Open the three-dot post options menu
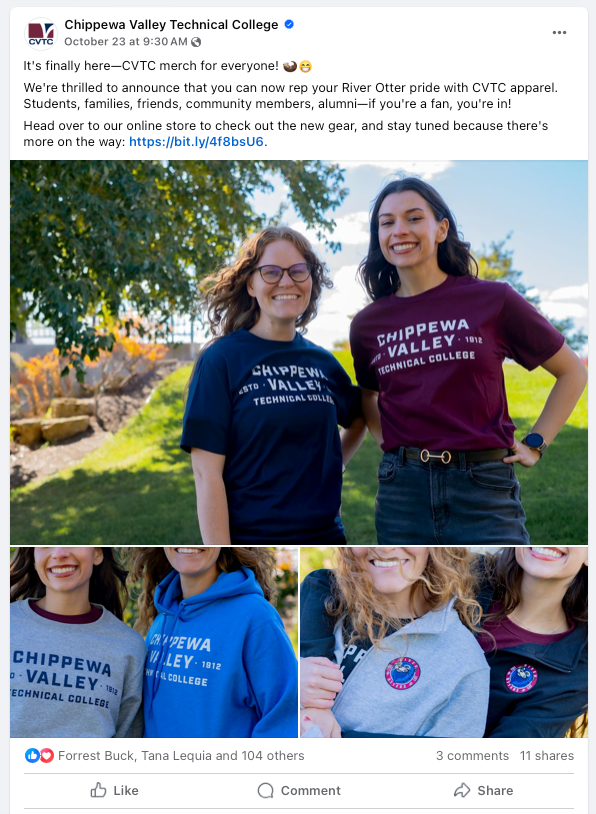 [x=559, y=32]
